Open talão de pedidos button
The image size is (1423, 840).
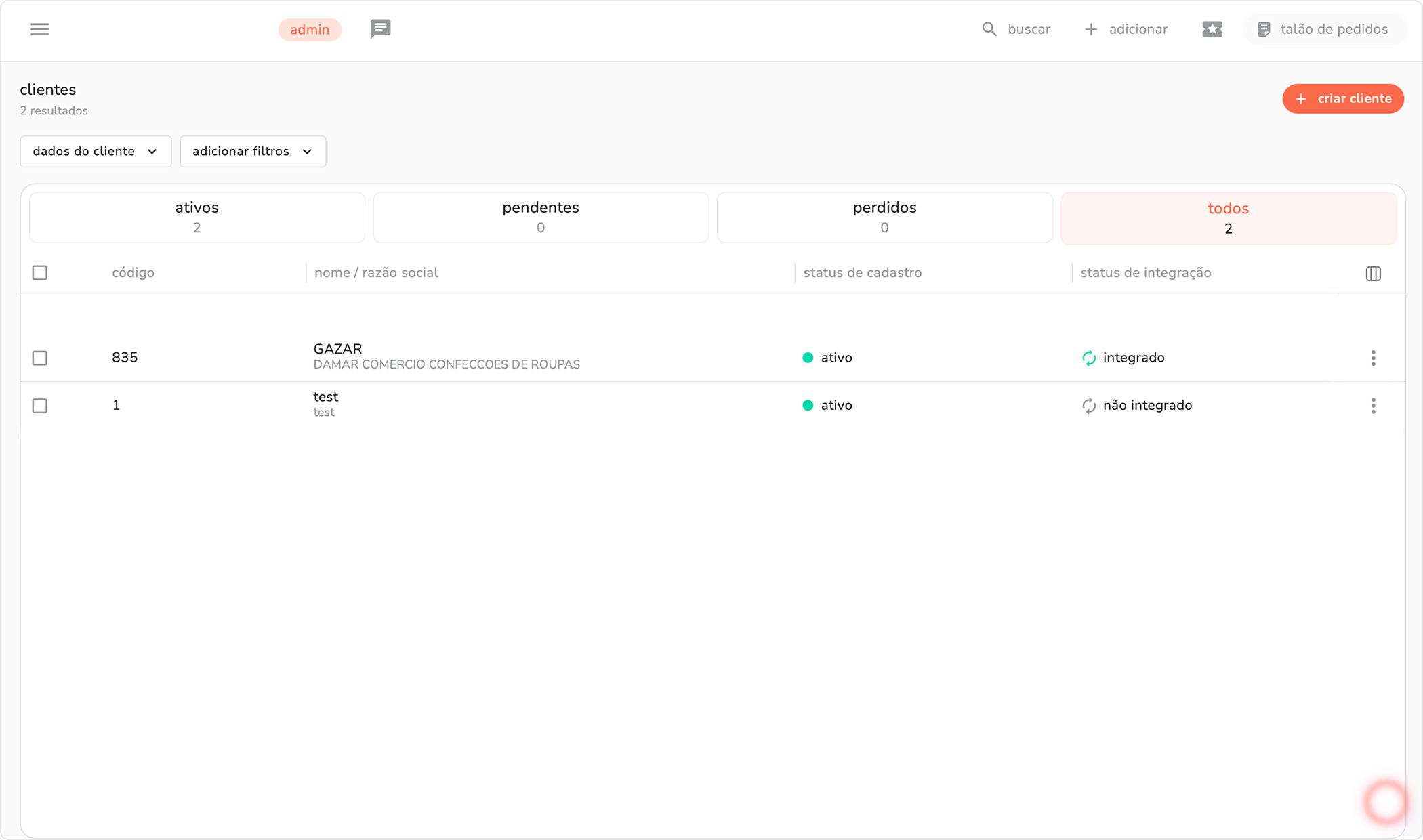click(x=1323, y=29)
